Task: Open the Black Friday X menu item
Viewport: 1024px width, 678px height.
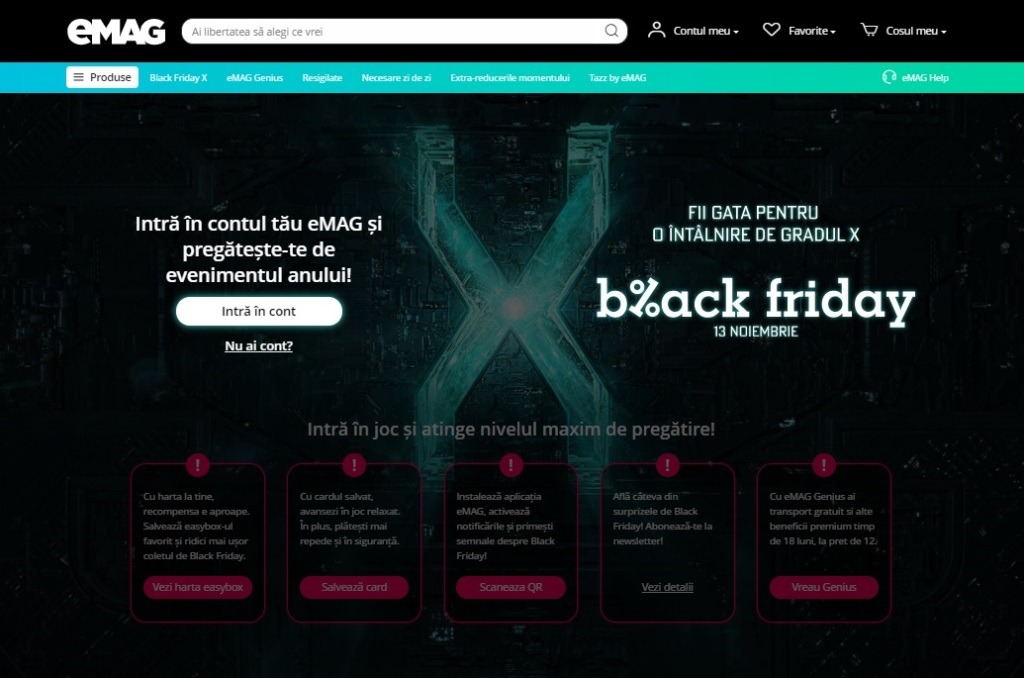Action: [x=178, y=78]
